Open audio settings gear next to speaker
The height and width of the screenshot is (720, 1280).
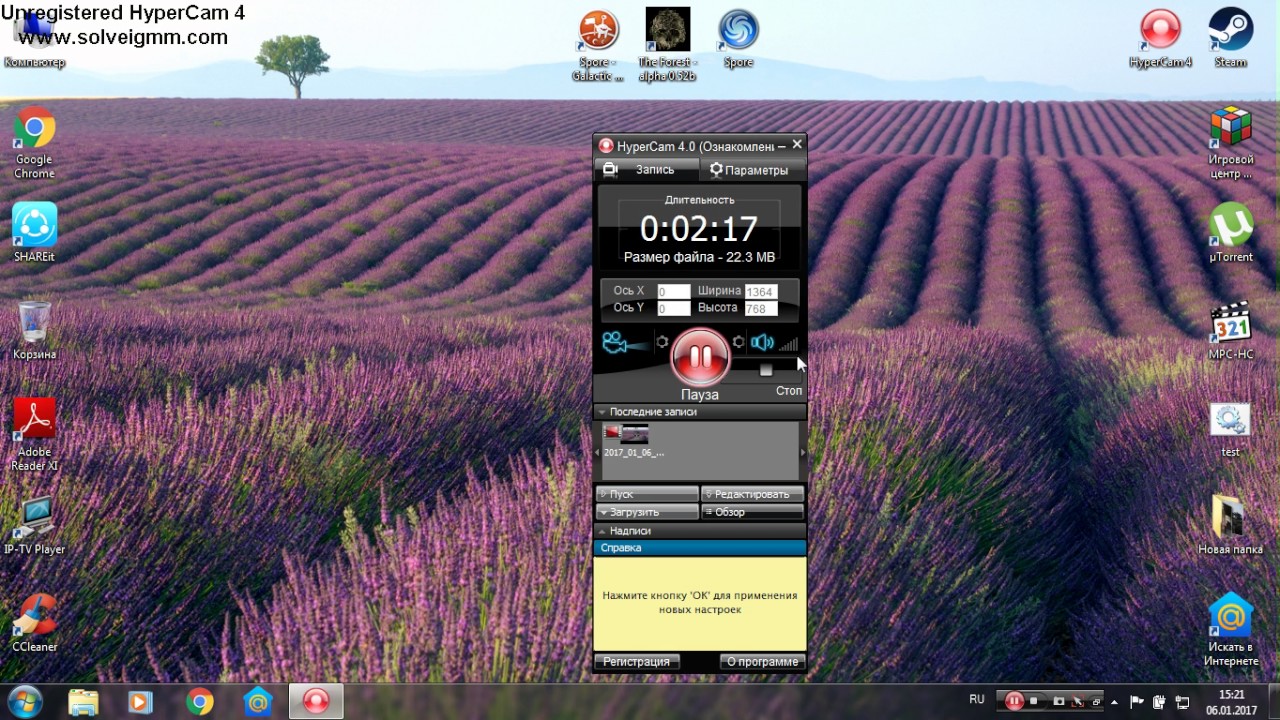coord(738,342)
